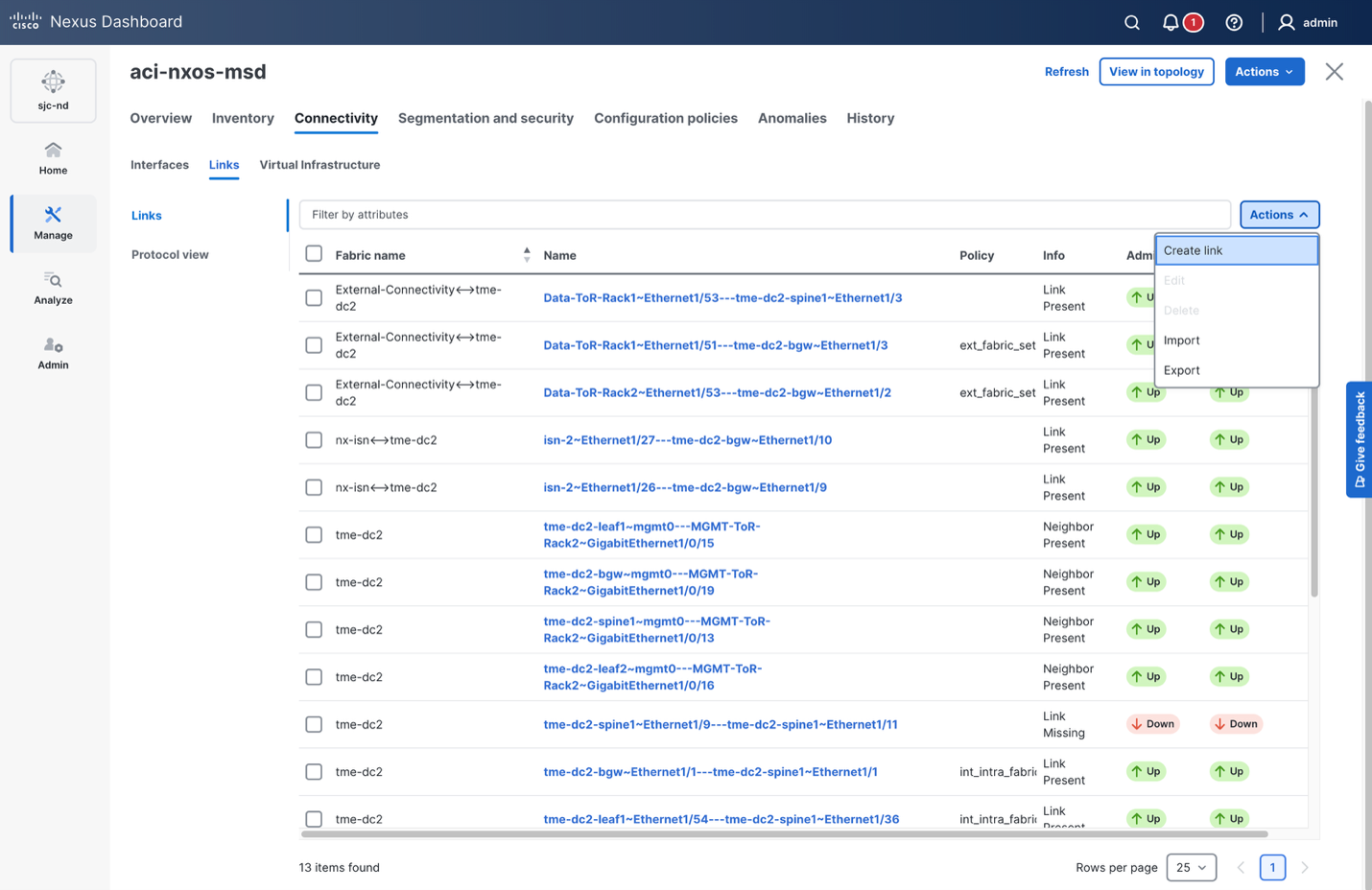Choose Export from Actions menu
The height and width of the screenshot is (890, 1372).
pos(1237,370)
